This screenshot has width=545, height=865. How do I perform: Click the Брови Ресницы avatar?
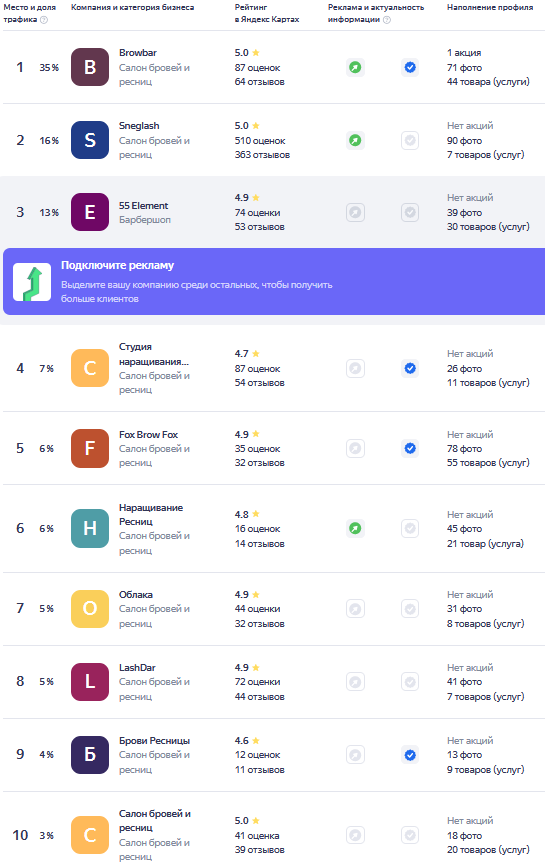90,754
